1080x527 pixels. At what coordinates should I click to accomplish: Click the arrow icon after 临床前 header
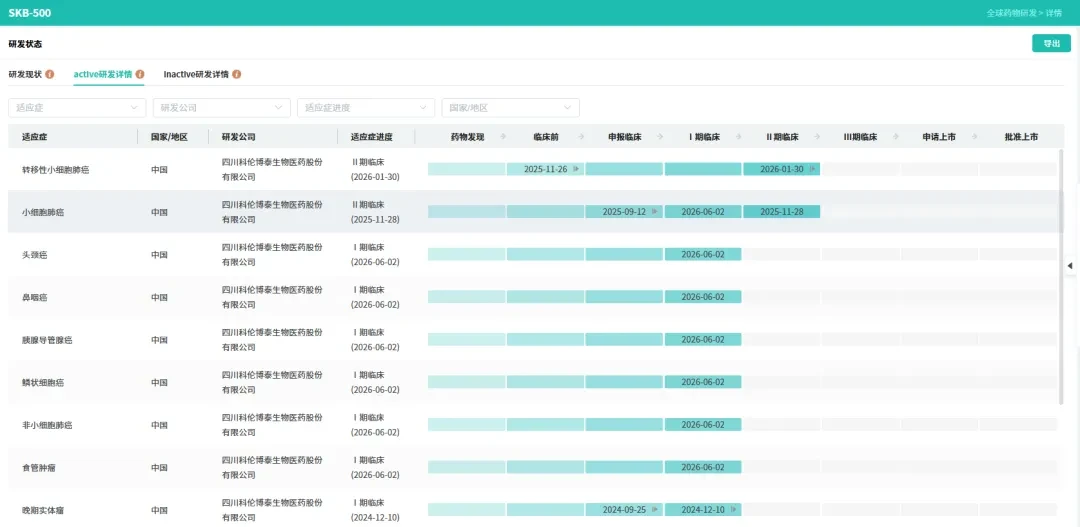click(581, 137)
